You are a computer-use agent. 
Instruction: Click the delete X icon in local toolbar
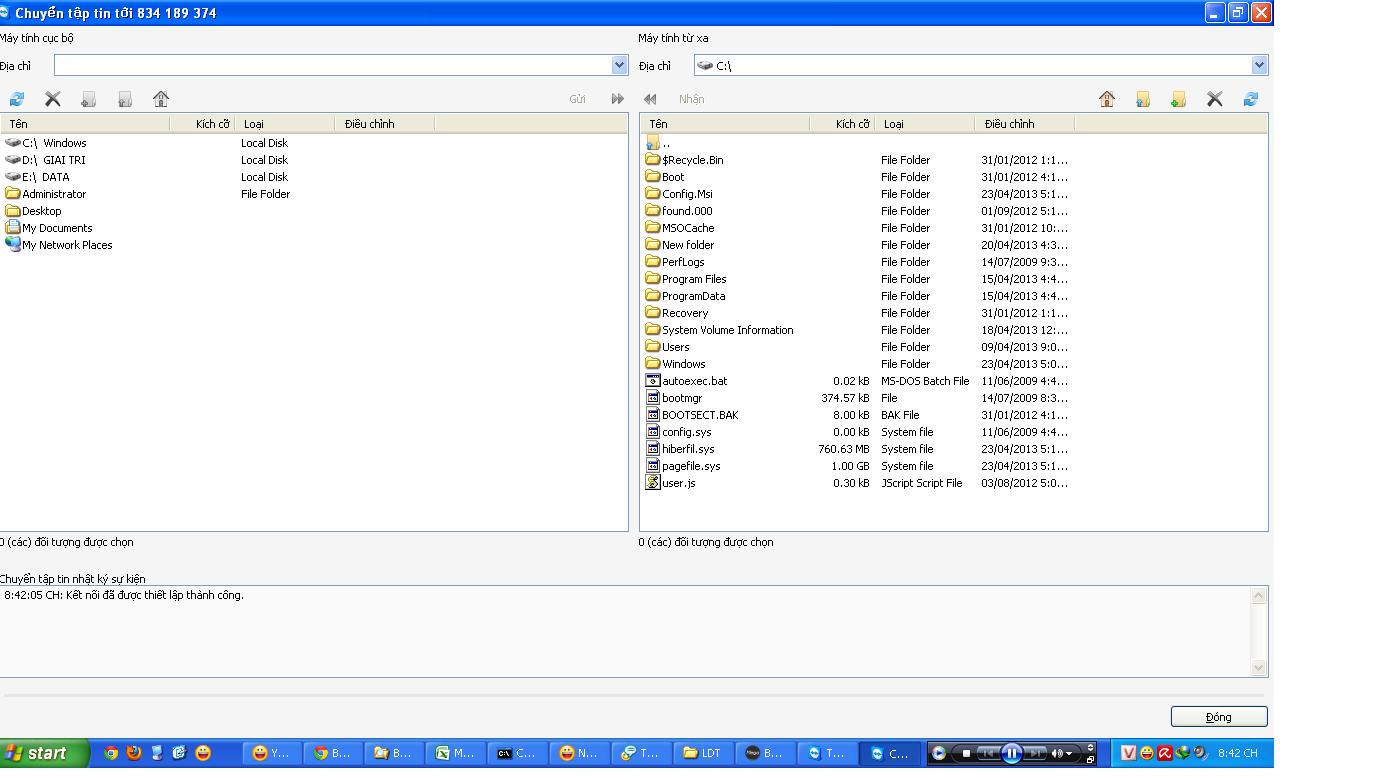pos(53,99)
